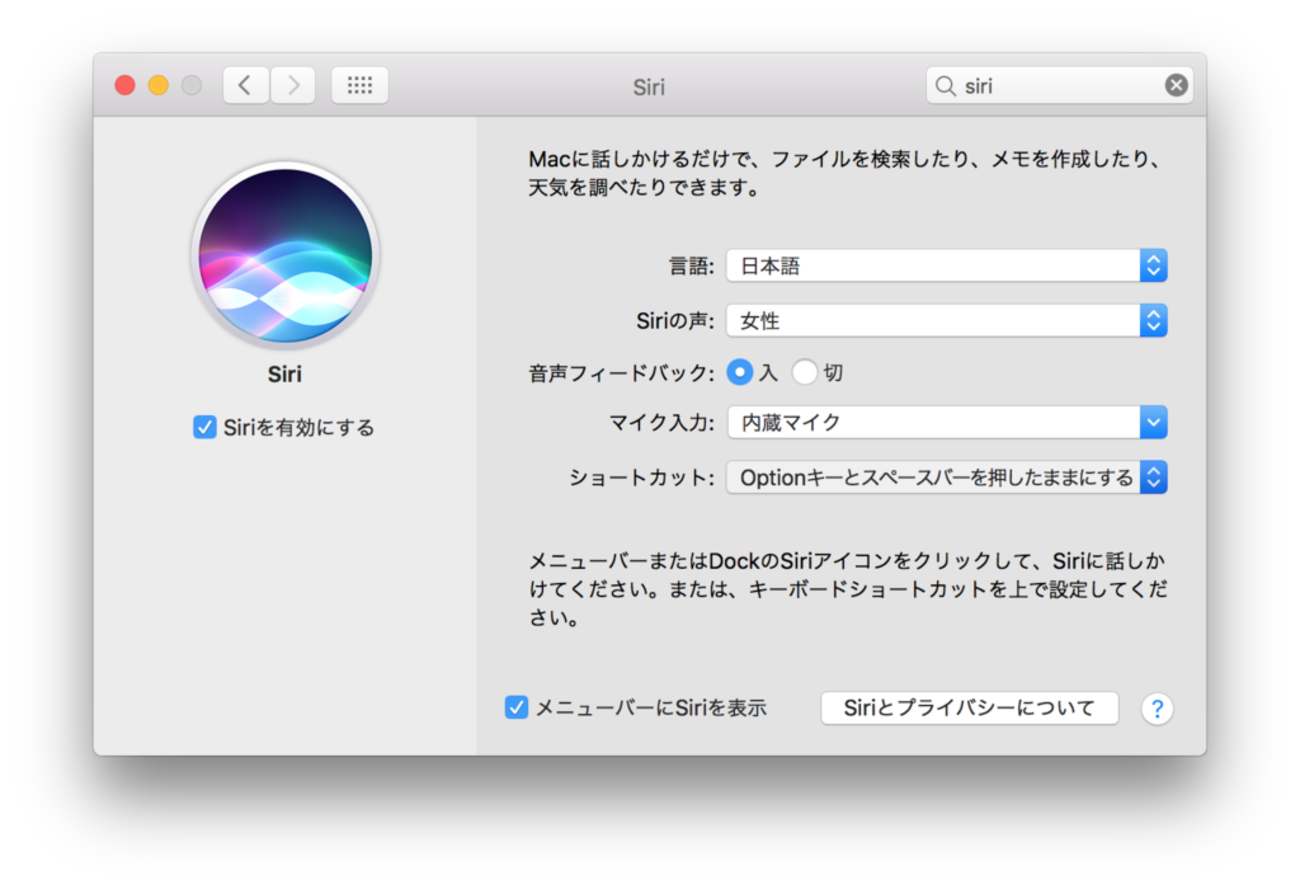Click the Siriとプライバシーについて button
The width and height of the screenshot is (1300, 889).
point(969,708)
